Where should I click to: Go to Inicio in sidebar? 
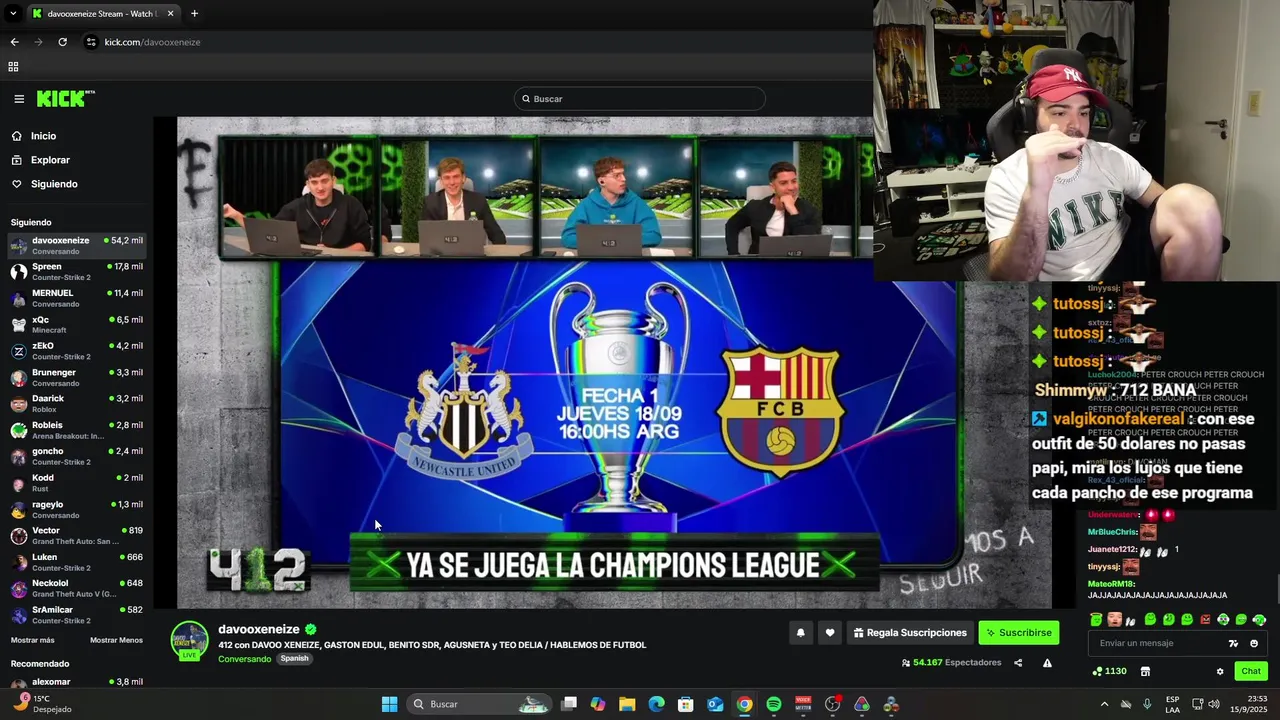pos(43,136)
